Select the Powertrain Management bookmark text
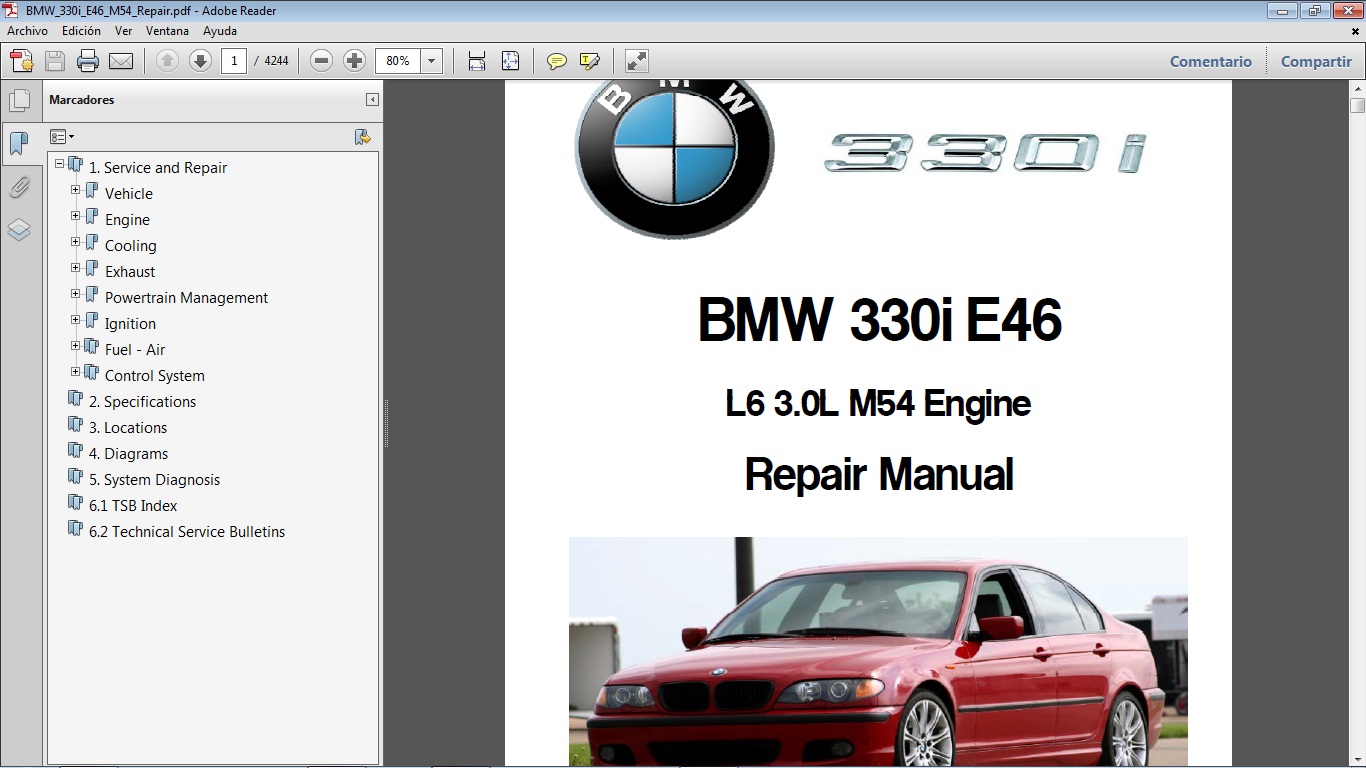This screenshot has width=1366, height=768. [186, 298]
